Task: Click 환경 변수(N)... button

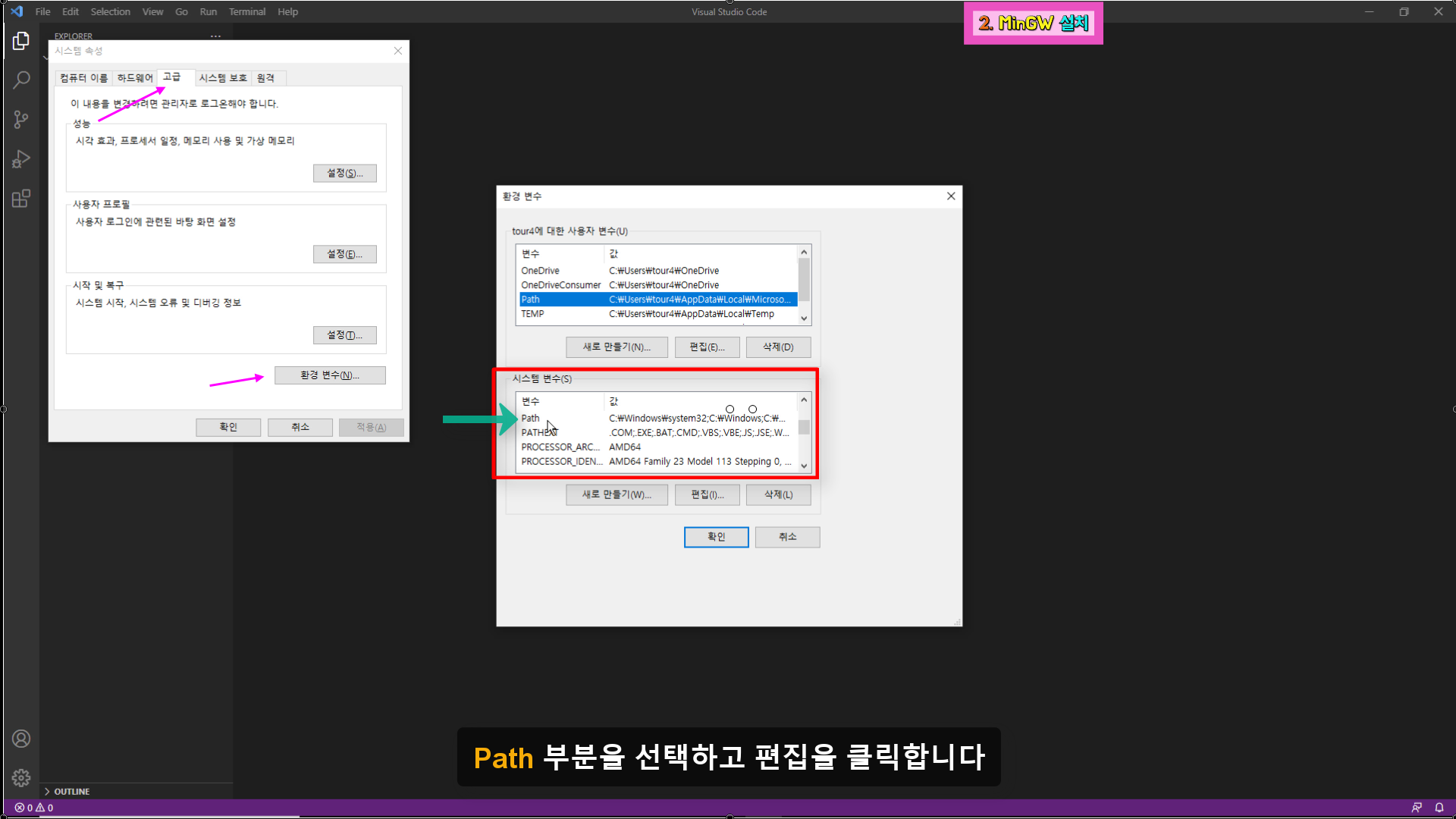Action: (330, 375)
